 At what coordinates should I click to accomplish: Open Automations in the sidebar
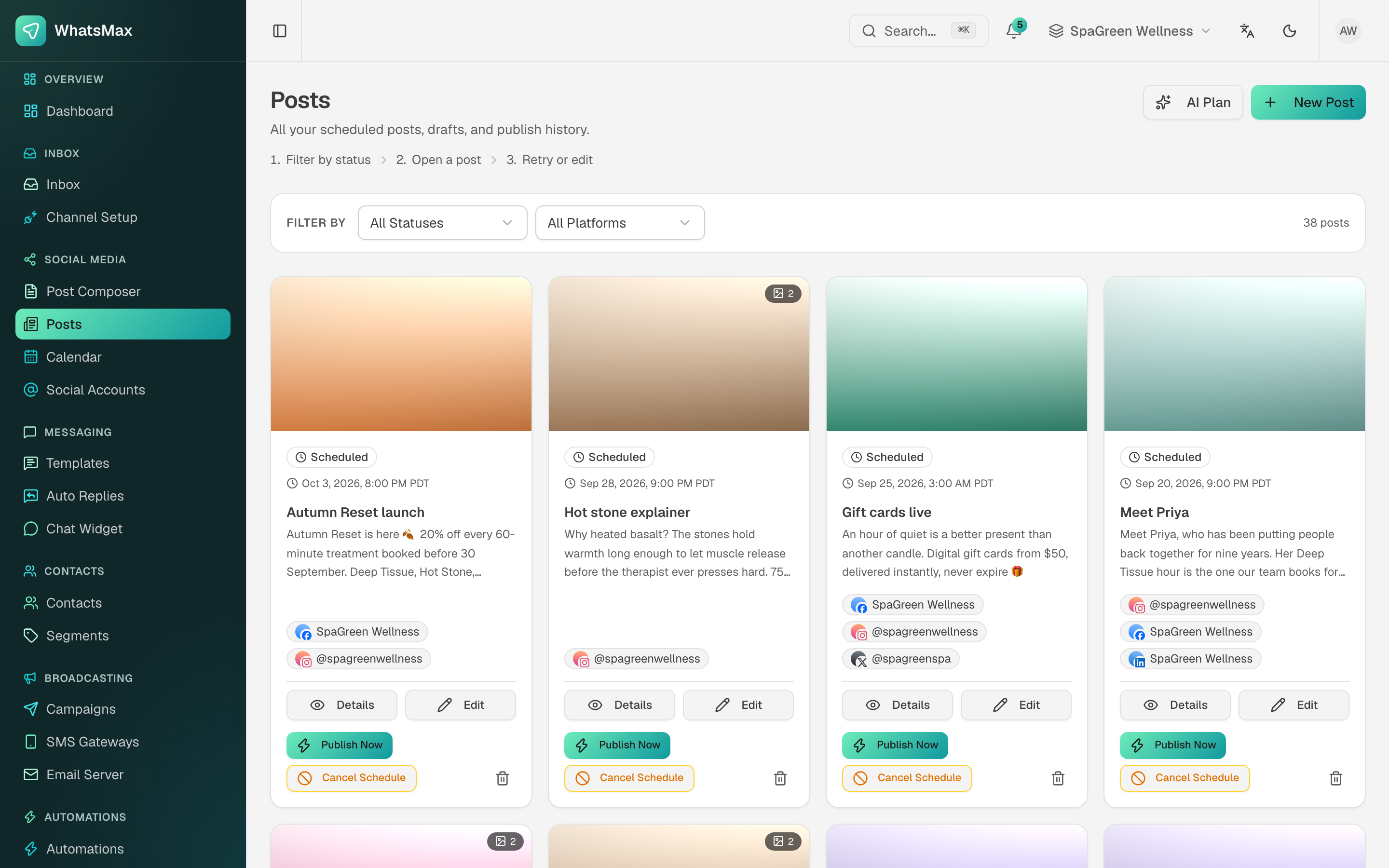[x=123, y=849]
